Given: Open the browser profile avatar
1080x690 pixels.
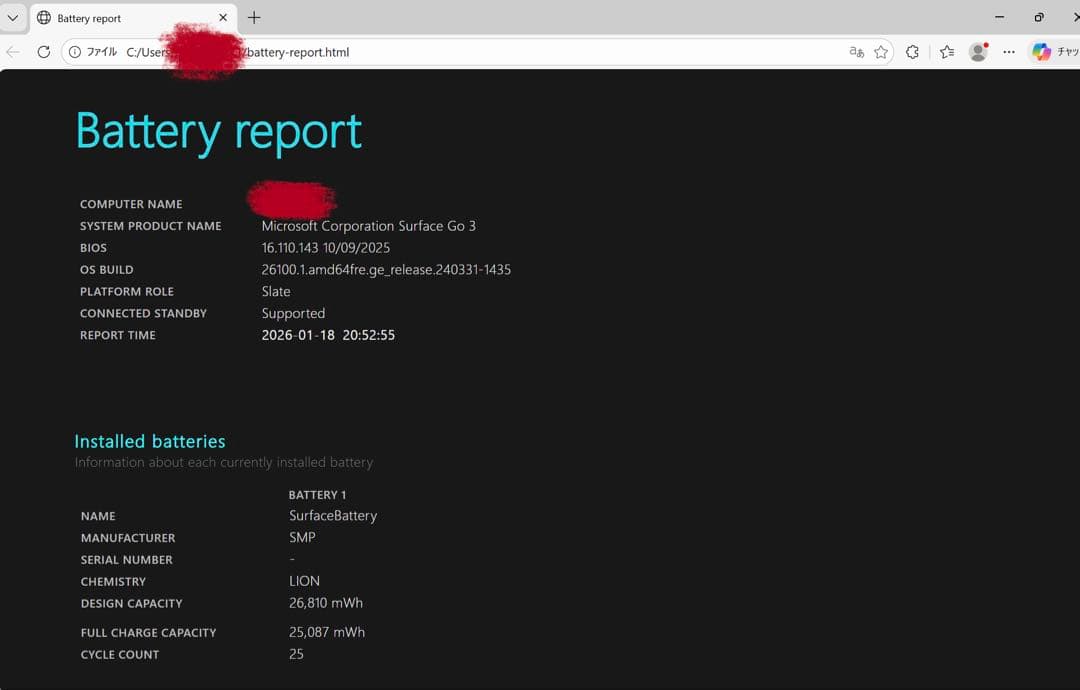Looking at the screenshot, I should tap(978, 52).
